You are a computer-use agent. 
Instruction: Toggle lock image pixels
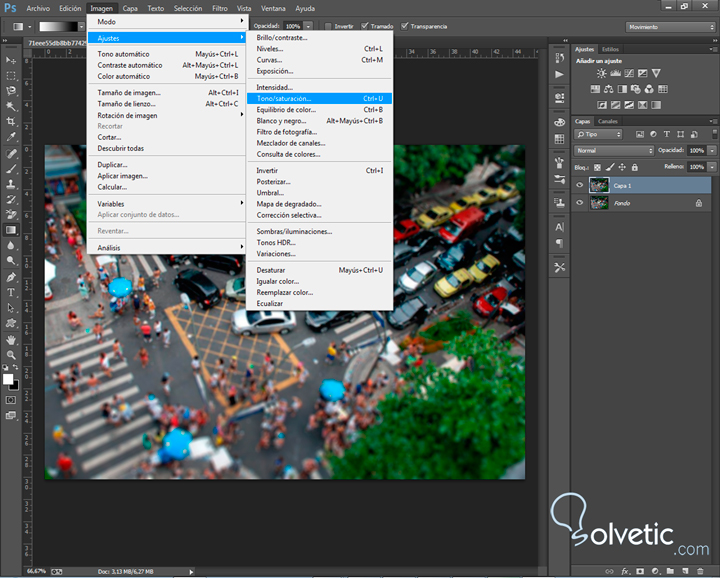(610, 168)
